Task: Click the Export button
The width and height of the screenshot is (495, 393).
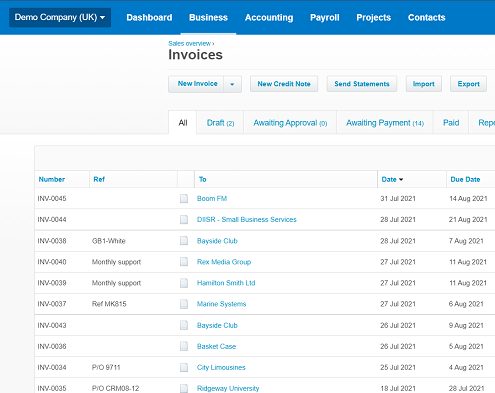Action: [468, 84]
